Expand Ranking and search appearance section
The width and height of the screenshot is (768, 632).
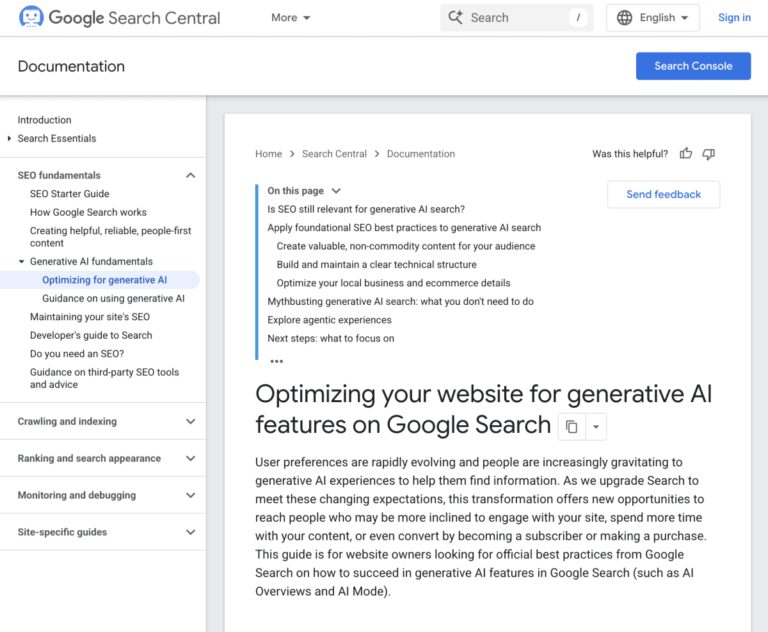191,459
